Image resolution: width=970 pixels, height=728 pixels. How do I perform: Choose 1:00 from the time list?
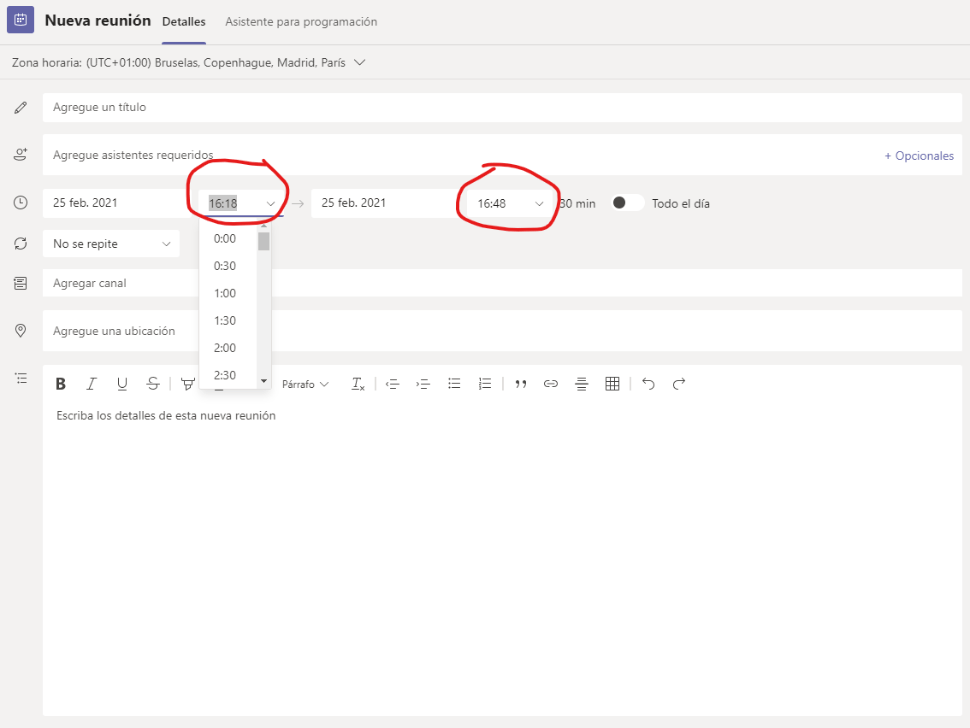[x=227, y=293]
